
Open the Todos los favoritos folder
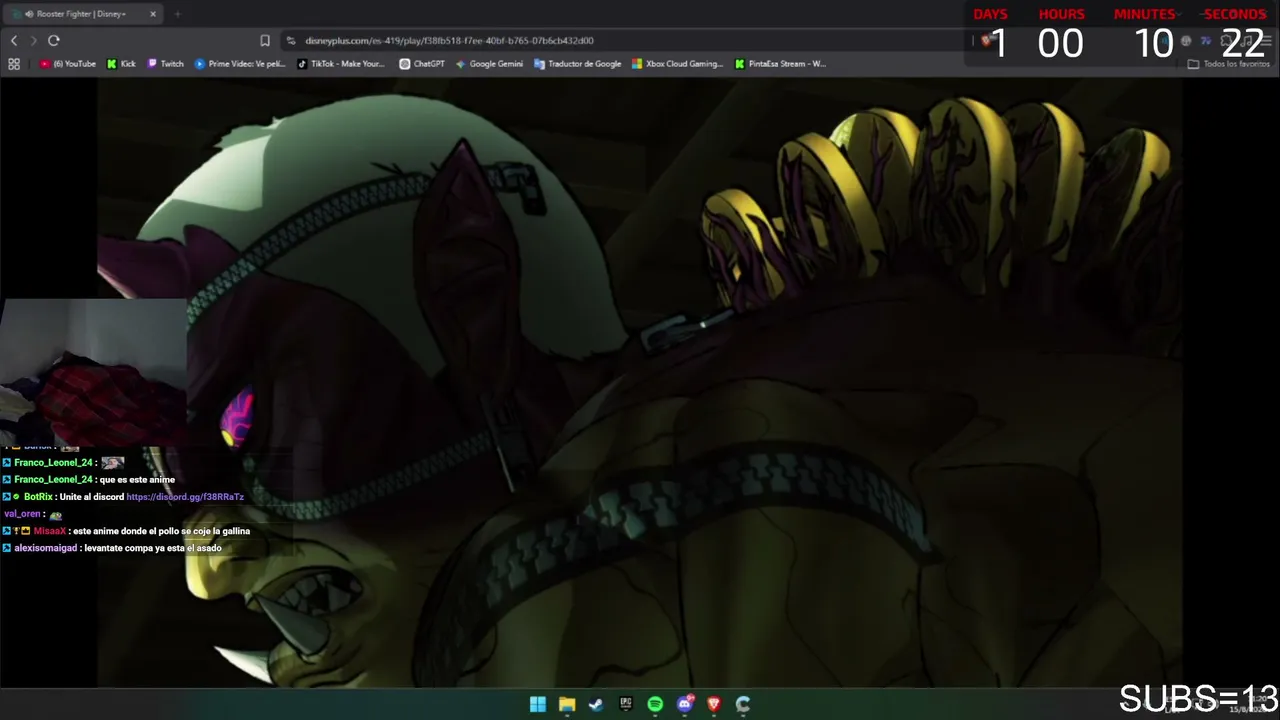point(1228,64)
